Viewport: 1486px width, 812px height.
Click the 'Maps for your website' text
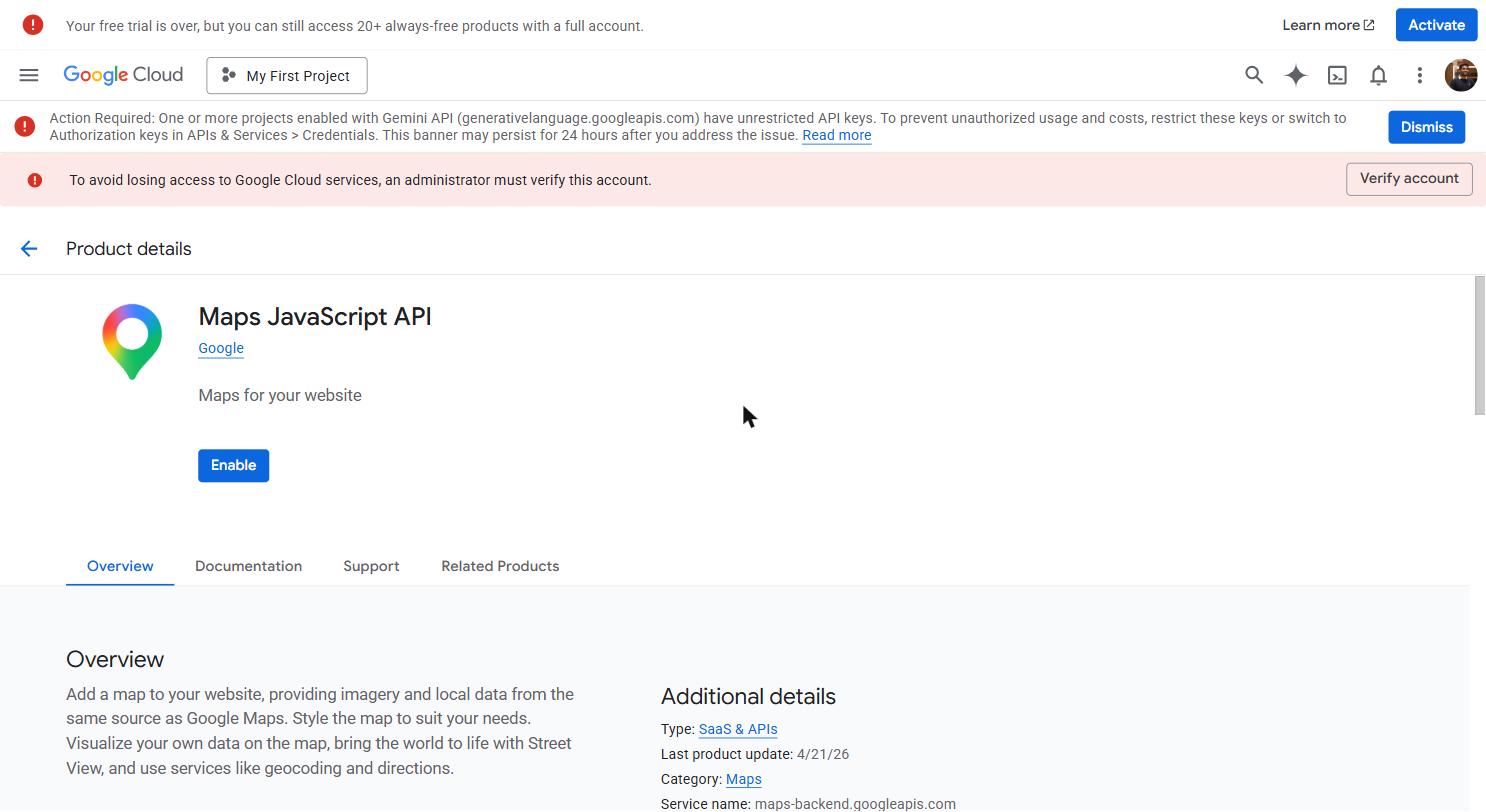click(280, 395)
